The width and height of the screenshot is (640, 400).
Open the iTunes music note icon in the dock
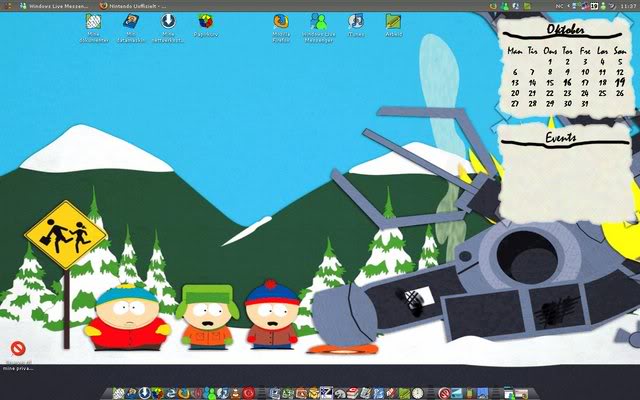(223, 393)
